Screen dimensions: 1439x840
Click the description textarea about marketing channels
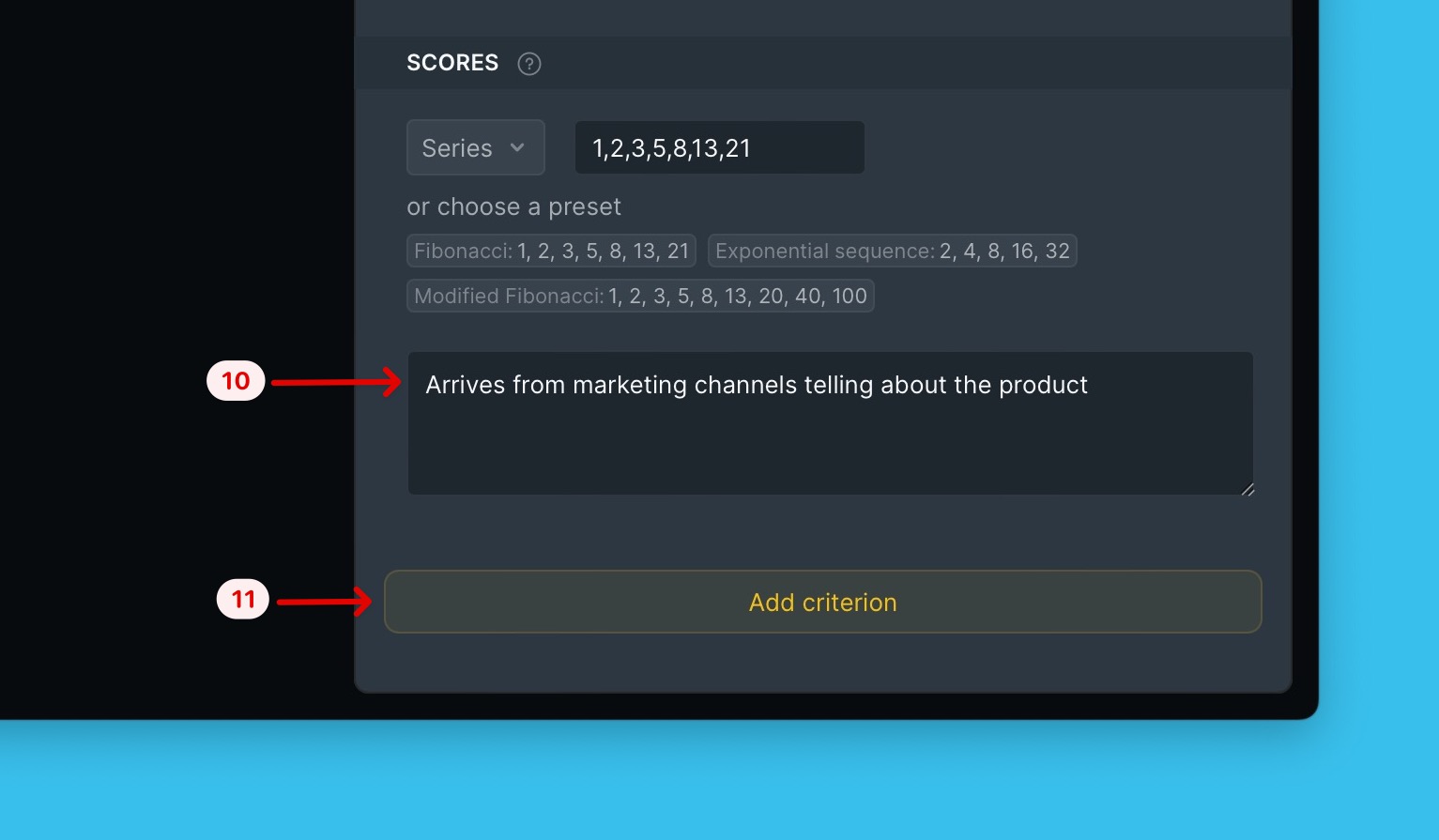click(x=831, y=423)
